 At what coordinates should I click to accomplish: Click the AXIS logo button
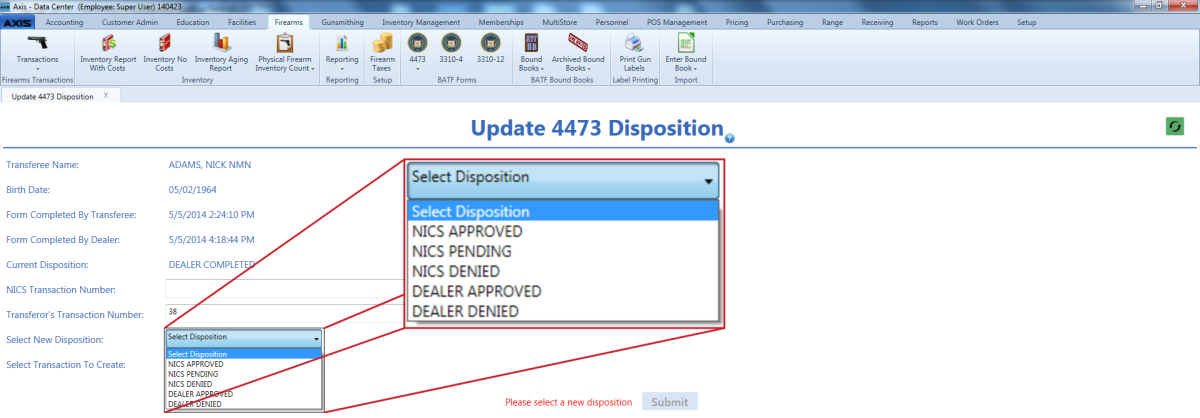click(x=20, y=21)
